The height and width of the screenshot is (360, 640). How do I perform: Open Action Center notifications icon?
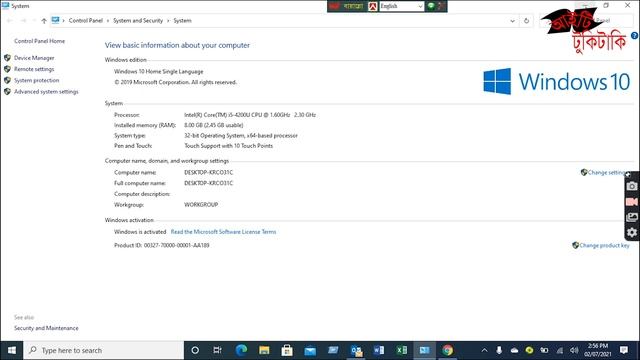[x=624, y=350]
